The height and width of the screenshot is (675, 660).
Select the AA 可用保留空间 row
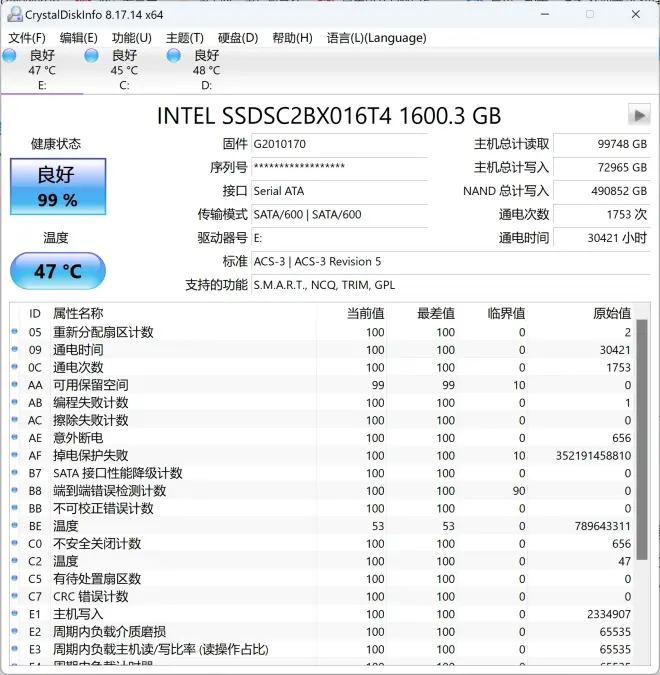coord(322,385)
